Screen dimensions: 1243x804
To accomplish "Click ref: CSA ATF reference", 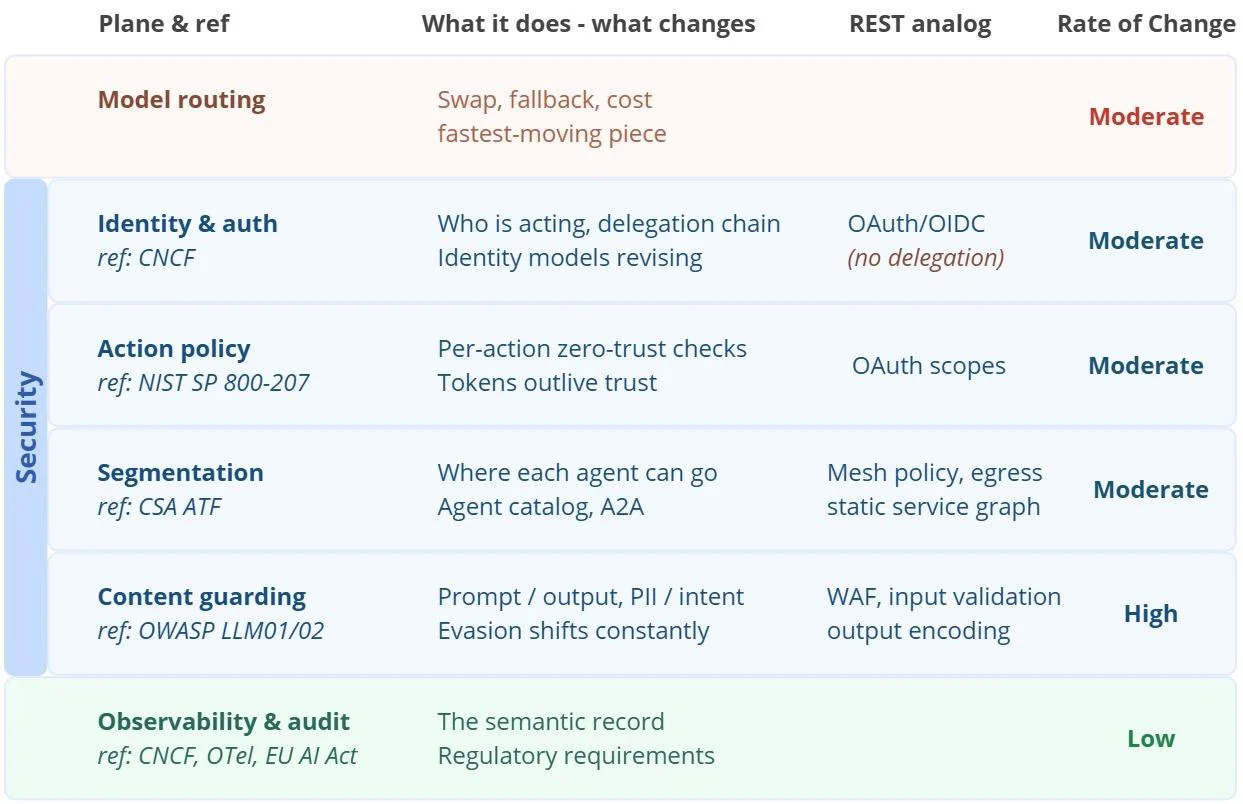I will click(159, 507).
